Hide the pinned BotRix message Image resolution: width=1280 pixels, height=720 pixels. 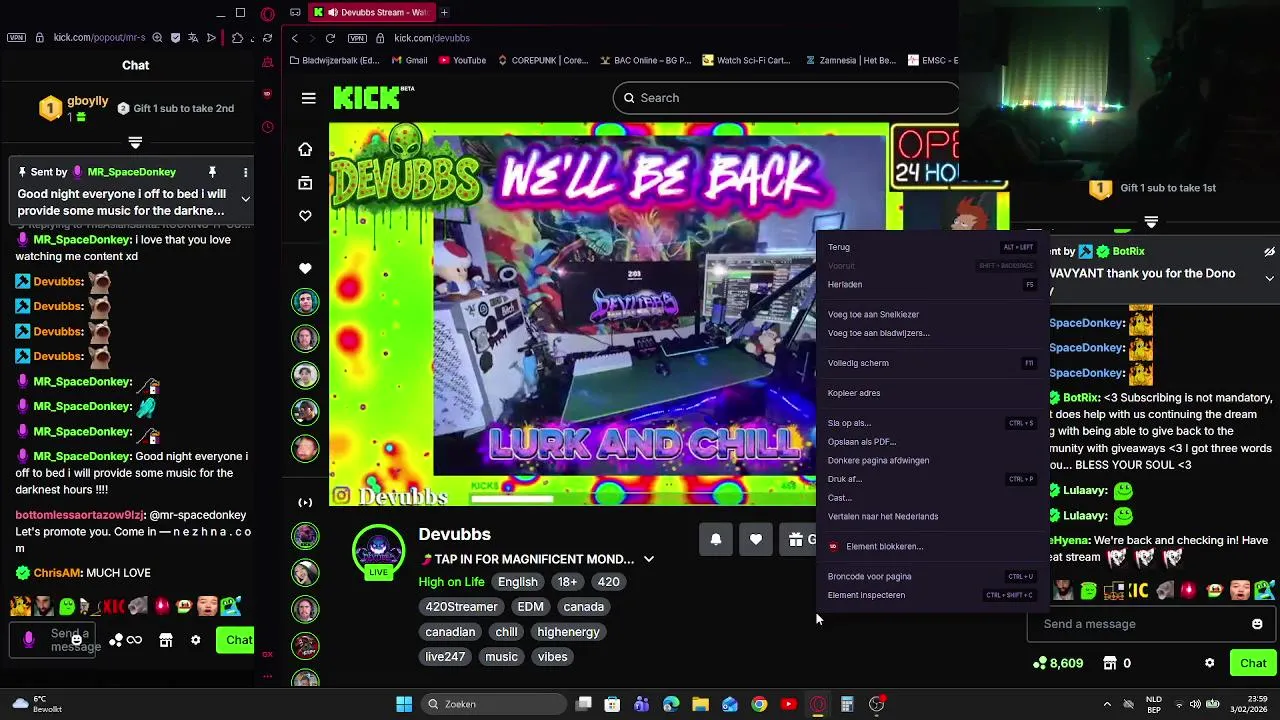(x=1269, y=252)
